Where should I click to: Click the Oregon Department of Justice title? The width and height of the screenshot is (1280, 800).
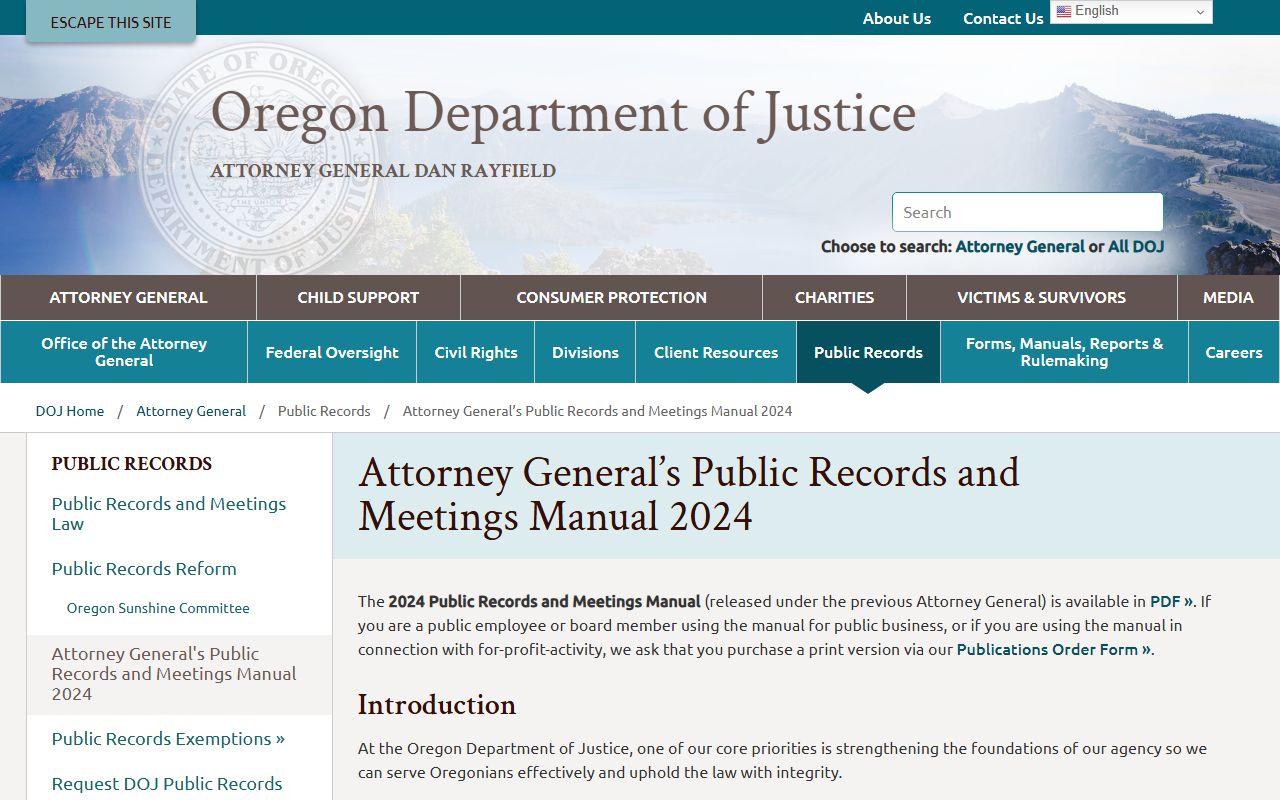tap(563, 113)
